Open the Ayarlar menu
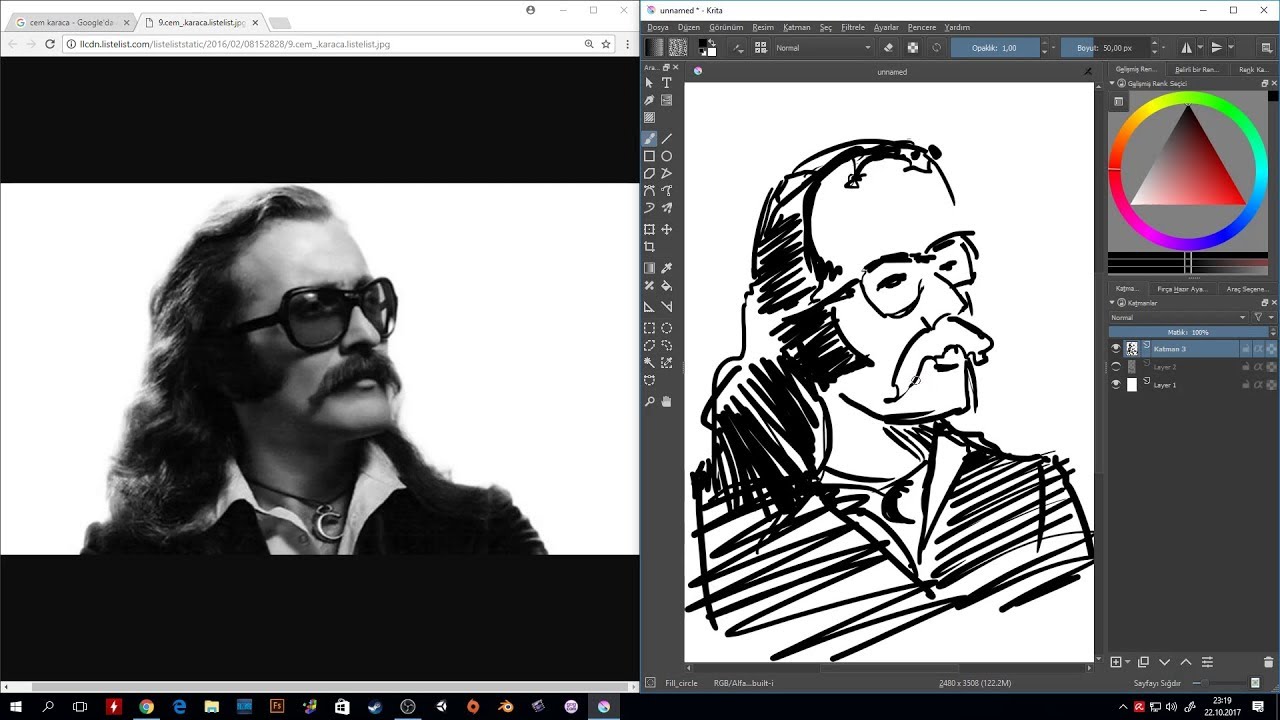Viewport: 1280px width, 720px height. click(886, 27)
